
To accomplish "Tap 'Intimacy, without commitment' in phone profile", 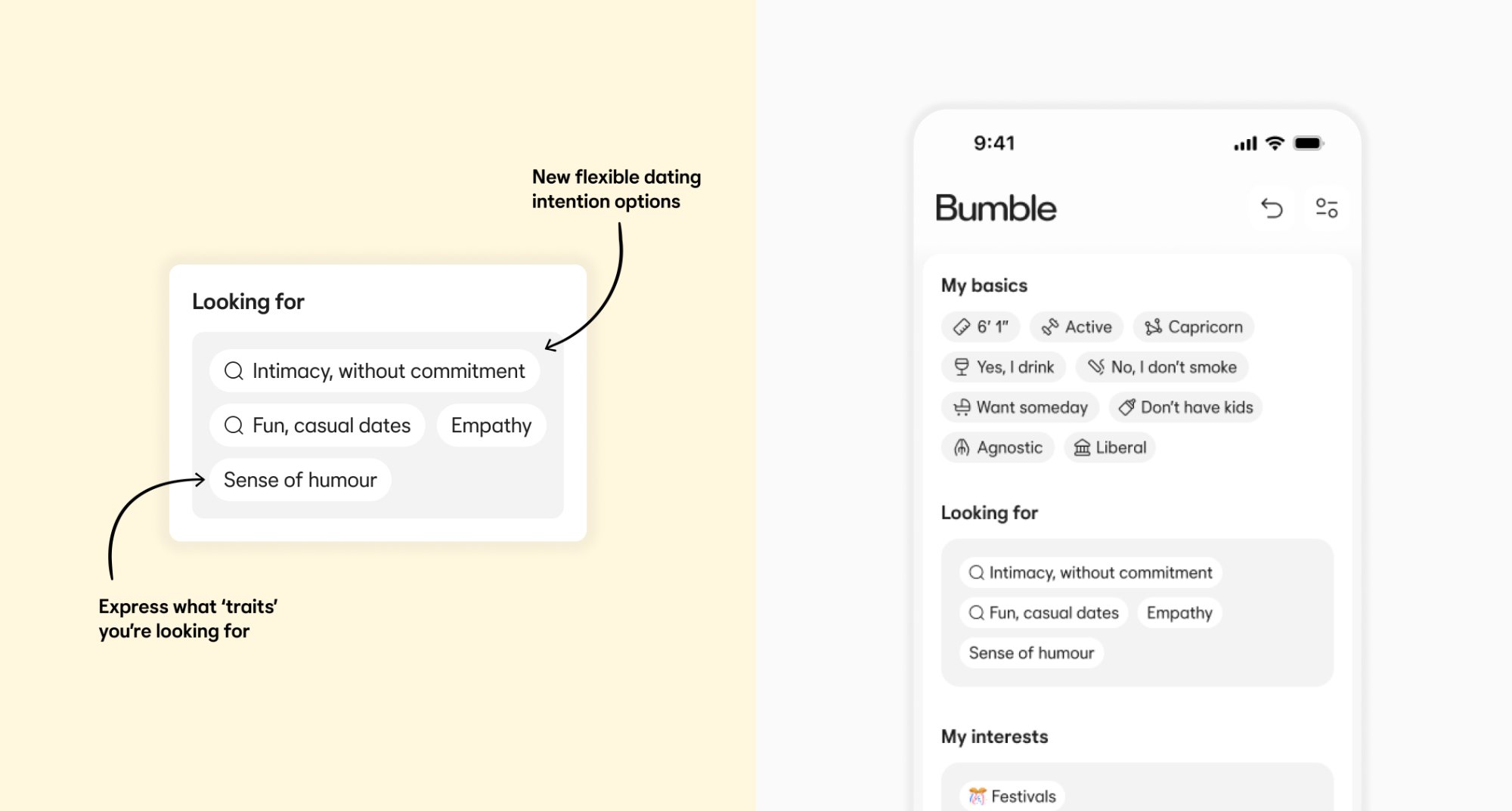I will (x=1090, y=573).
